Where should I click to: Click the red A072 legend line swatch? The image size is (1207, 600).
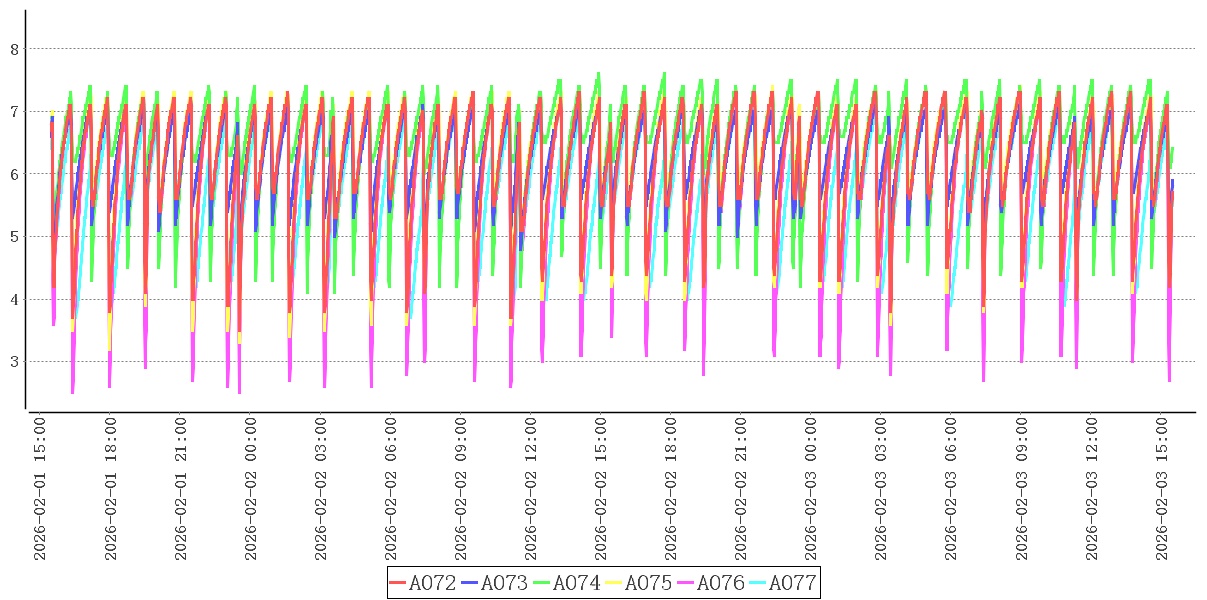coord(398,583)
